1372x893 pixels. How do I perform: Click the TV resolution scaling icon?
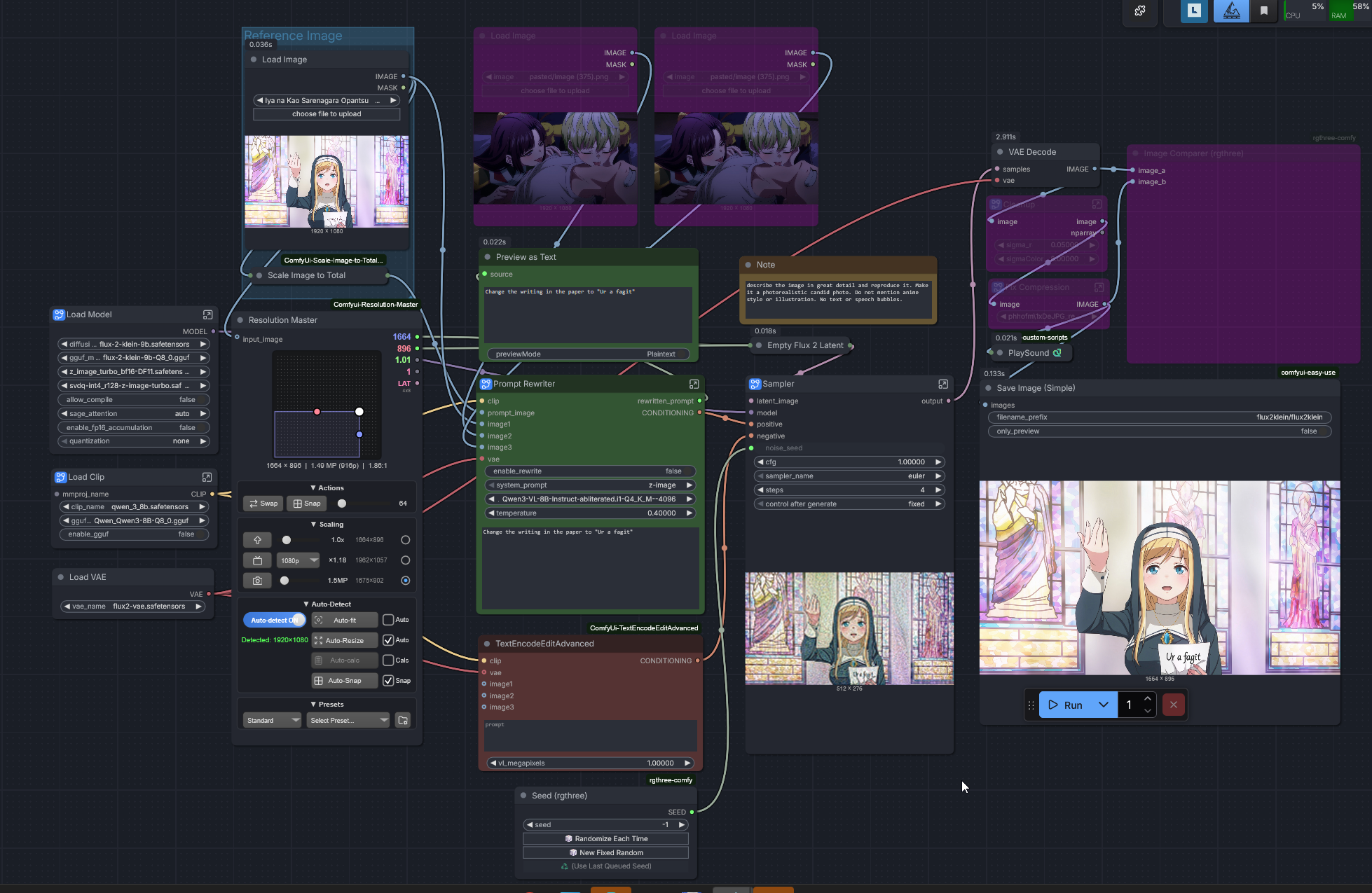pos(257,560)
